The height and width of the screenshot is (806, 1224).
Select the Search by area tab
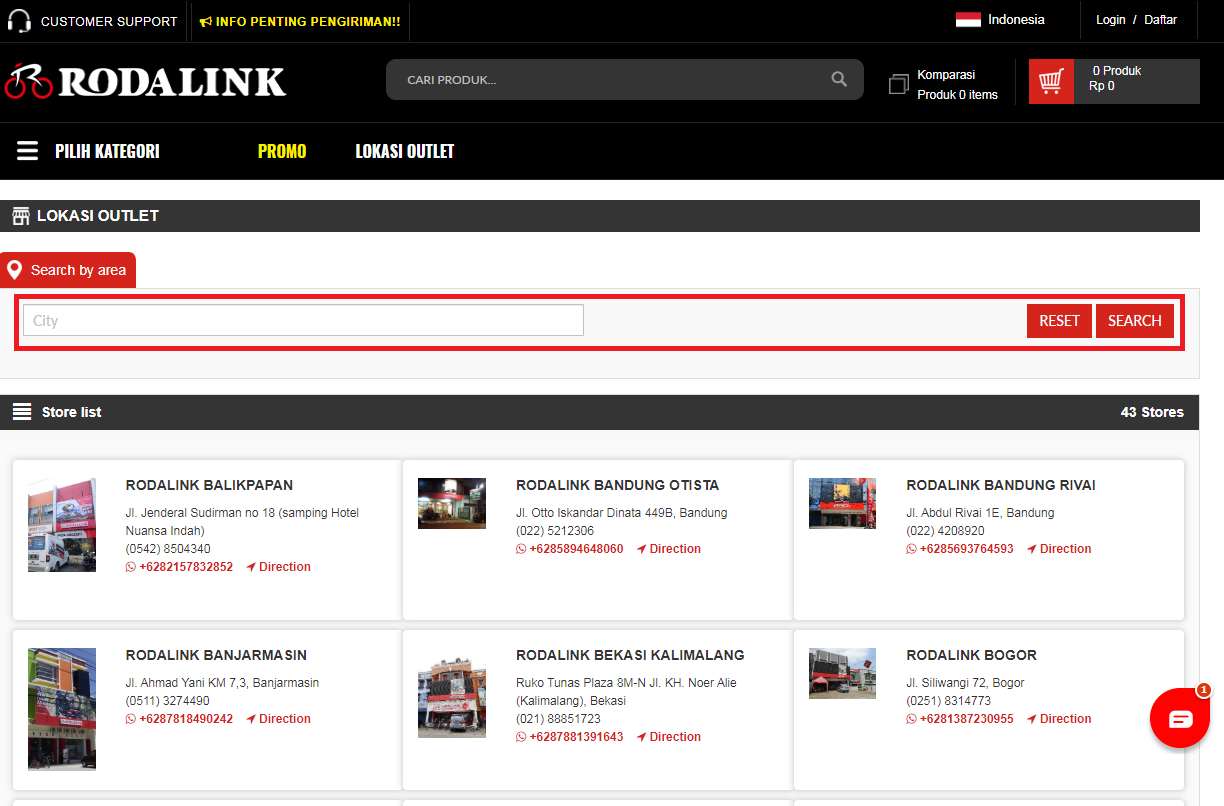pyautogui.click(x=68, y=270)
